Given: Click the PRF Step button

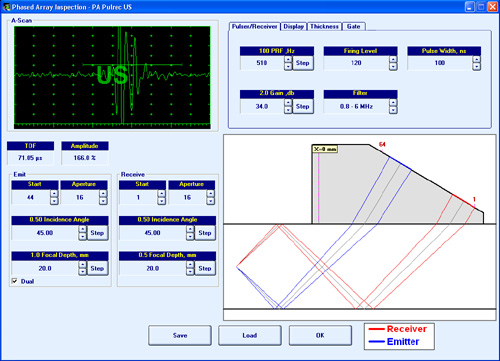Looking at the screenshot, I should click(x=303, y=63).
